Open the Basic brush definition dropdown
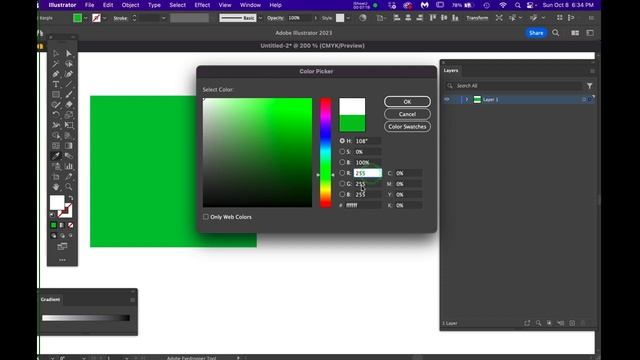640x360 pixels. click(260, 18)
